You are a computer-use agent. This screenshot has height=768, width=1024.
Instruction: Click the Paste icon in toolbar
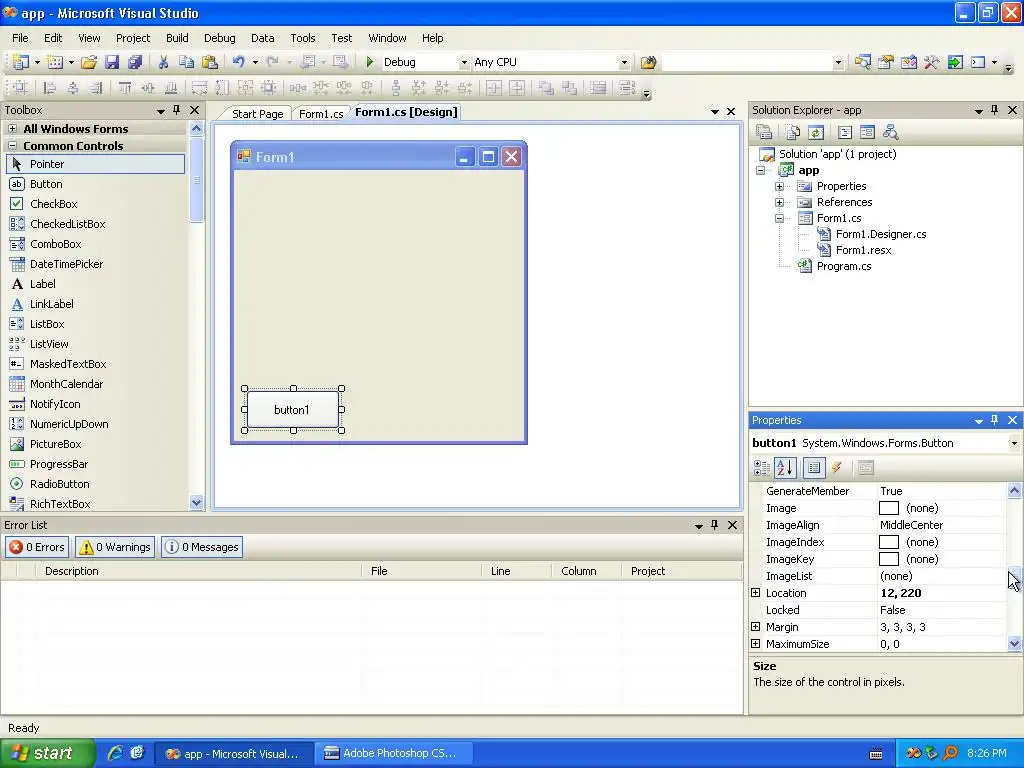[x=210, y=62]
